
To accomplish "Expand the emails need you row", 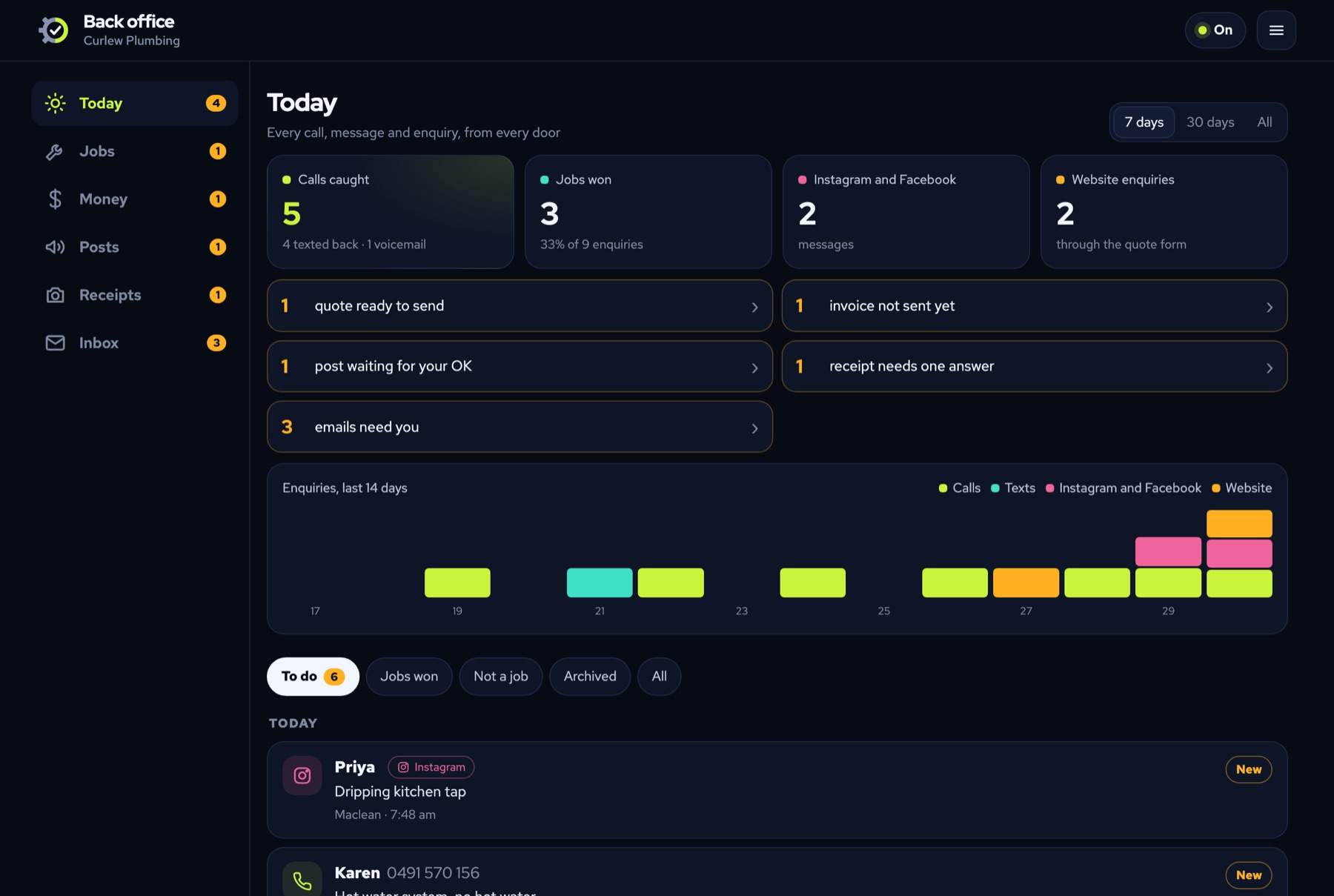I will coord(520,427).
